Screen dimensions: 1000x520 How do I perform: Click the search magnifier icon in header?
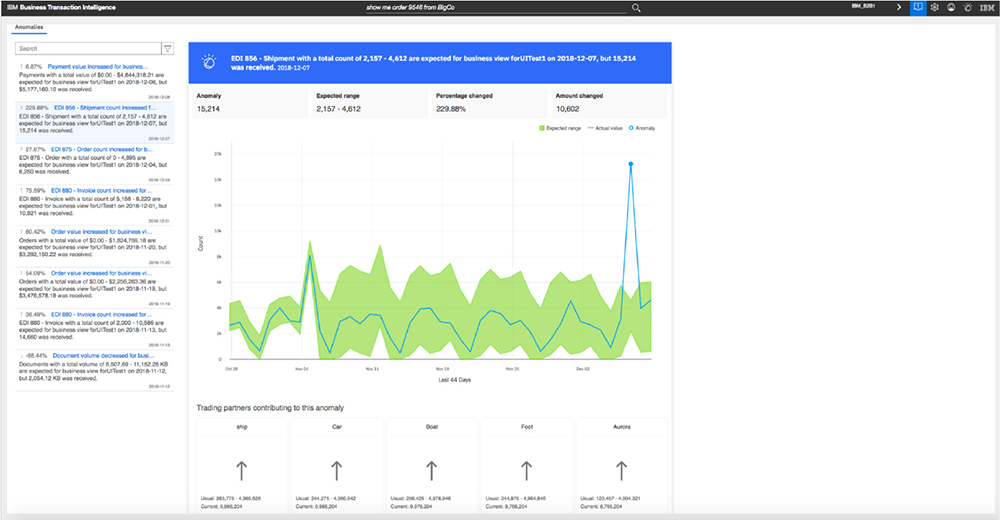pos(636,8)
